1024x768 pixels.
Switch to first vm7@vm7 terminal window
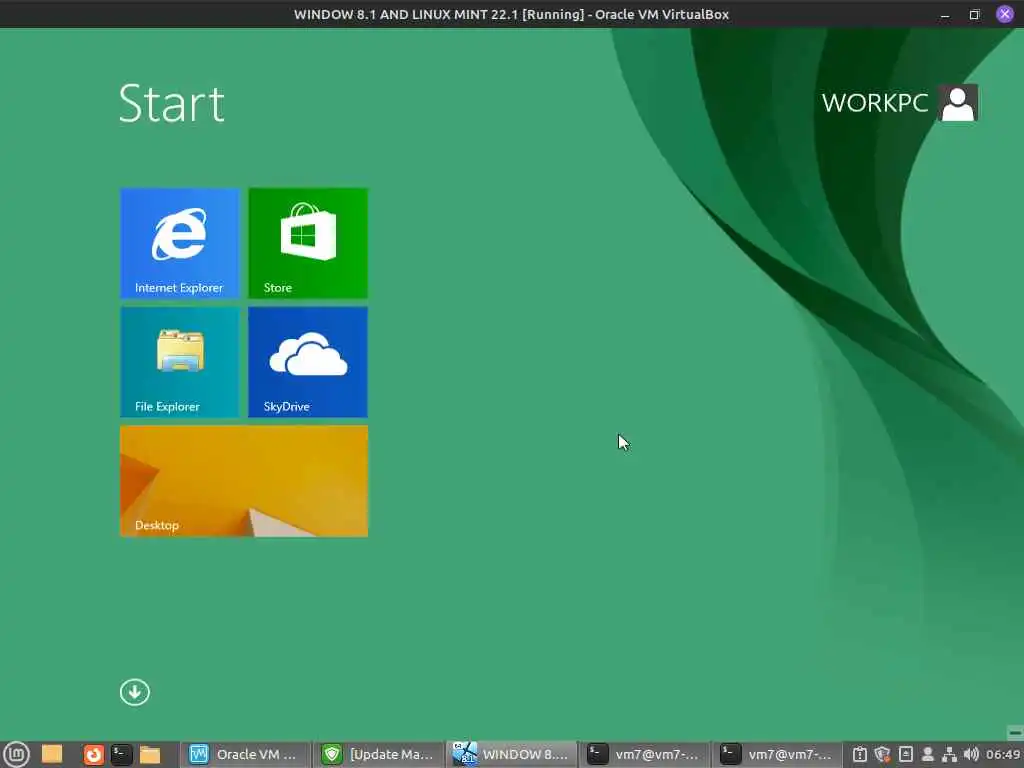tap(645, 754)
